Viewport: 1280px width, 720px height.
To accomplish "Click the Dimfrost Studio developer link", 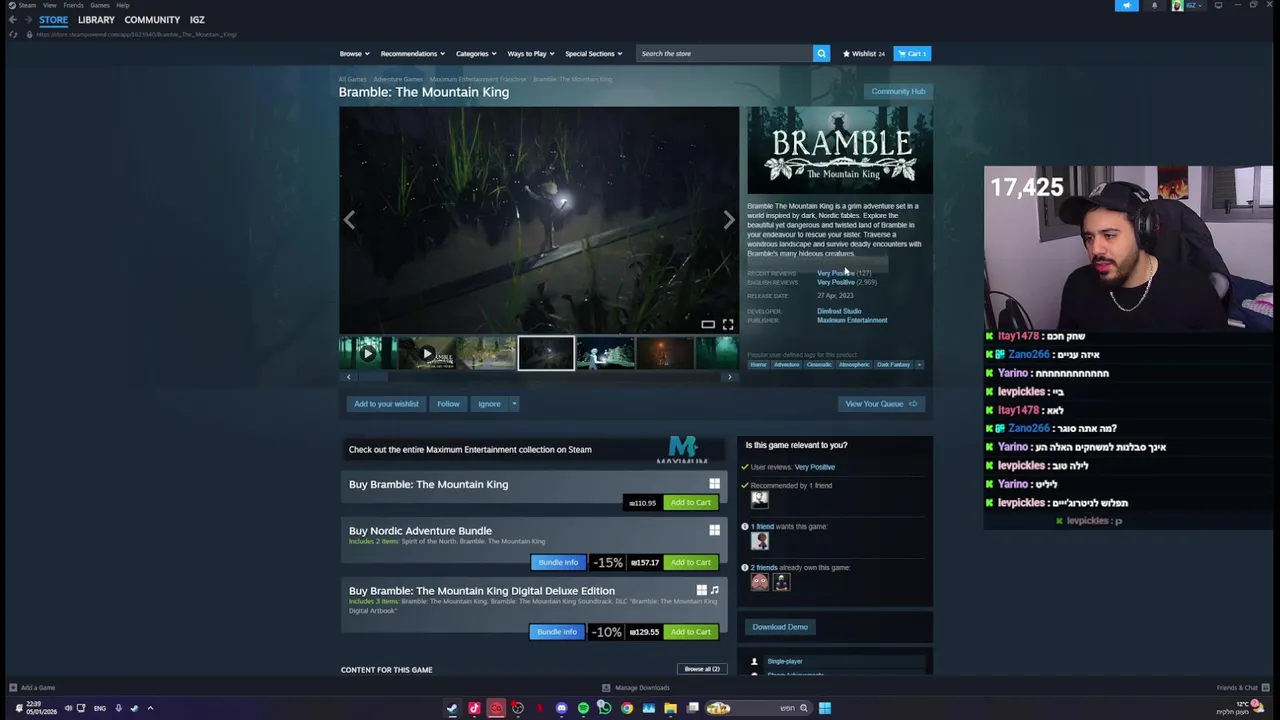I will [x=839, y=311].
